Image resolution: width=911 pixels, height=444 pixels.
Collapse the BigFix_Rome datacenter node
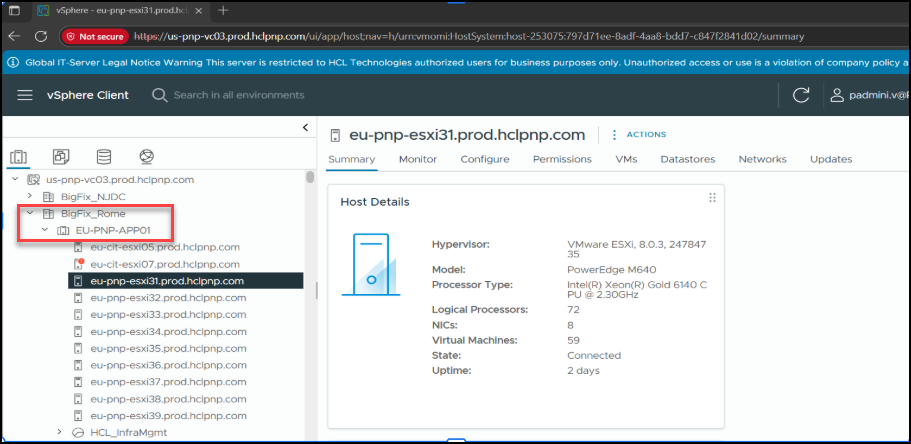30,213
